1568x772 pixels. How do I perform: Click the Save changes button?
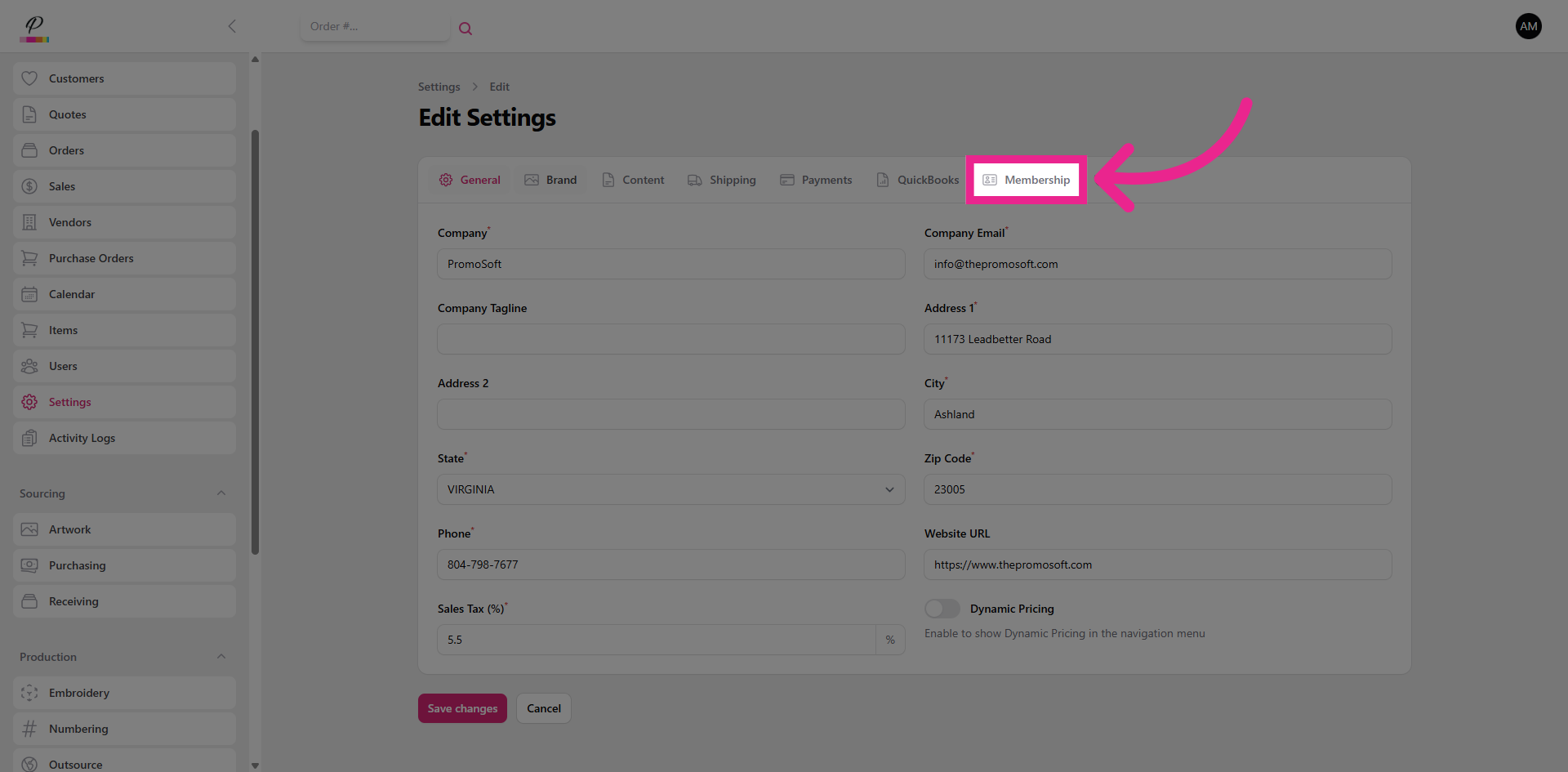pyautogui.click(x=462, y=708)
